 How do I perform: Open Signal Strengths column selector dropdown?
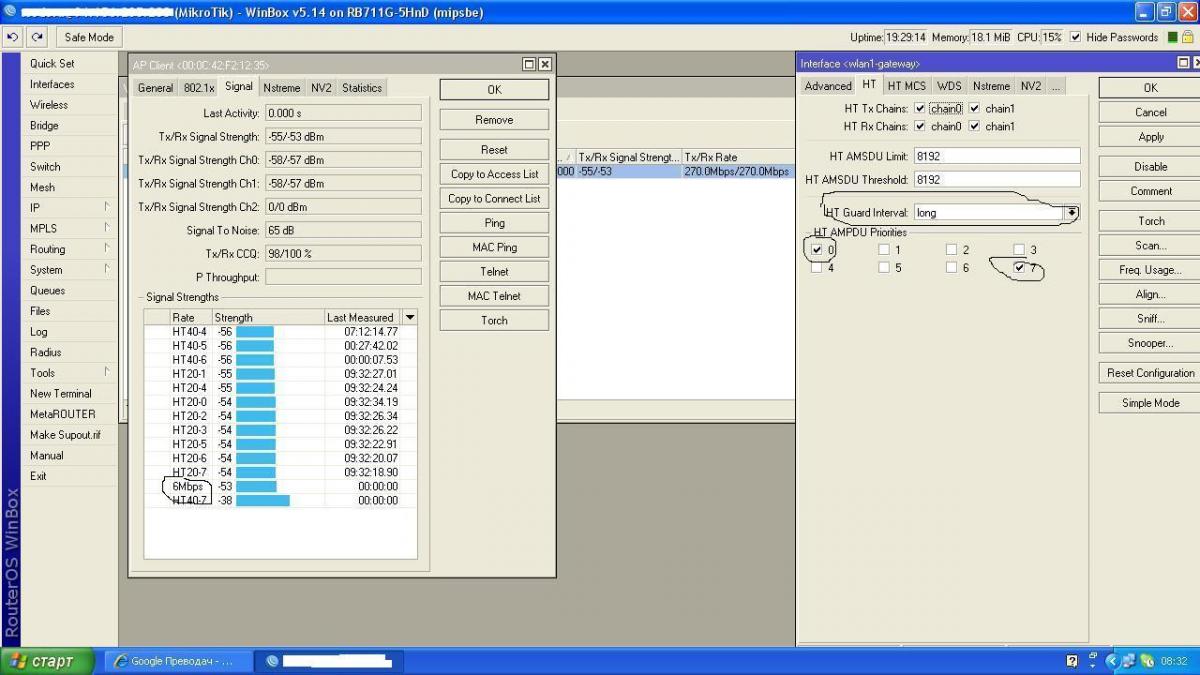click(x=409, y=317)
